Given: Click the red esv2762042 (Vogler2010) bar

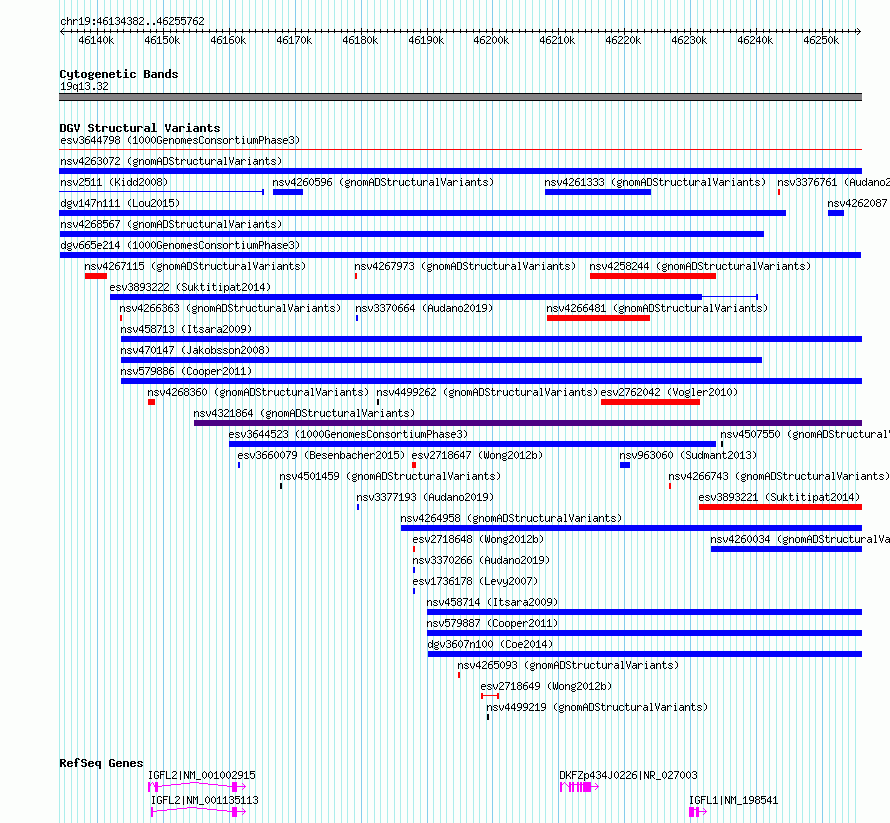Looking at the screenshot, I should click(x=650, y=402).
